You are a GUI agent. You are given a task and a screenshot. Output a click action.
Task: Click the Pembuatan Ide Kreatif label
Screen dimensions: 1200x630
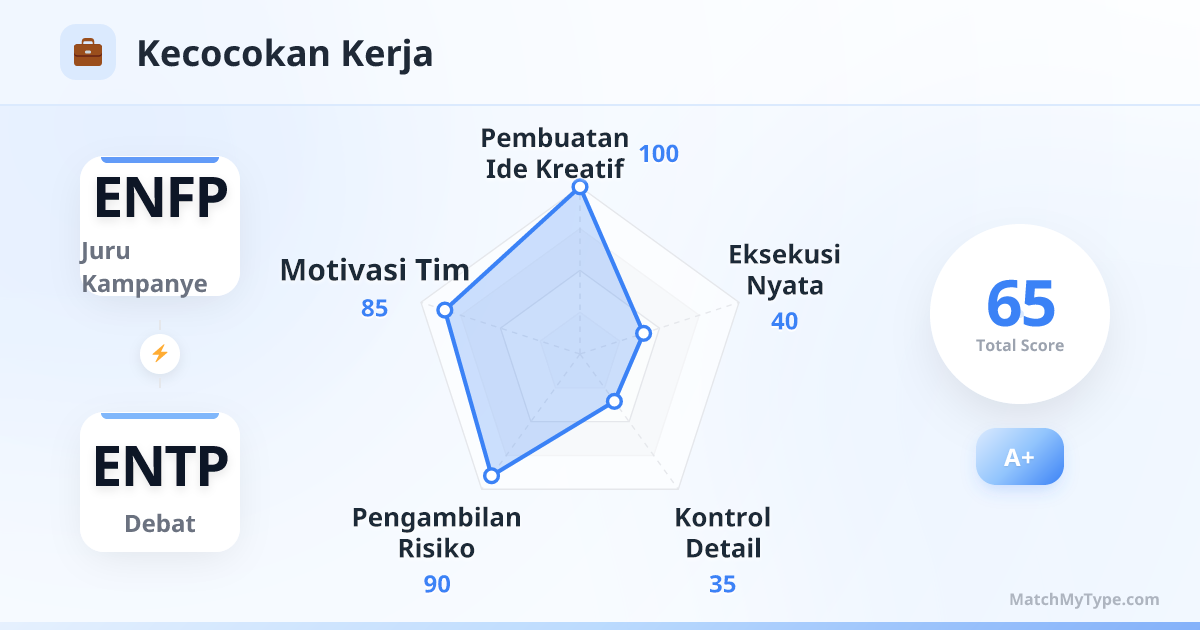tap(555, 153)
